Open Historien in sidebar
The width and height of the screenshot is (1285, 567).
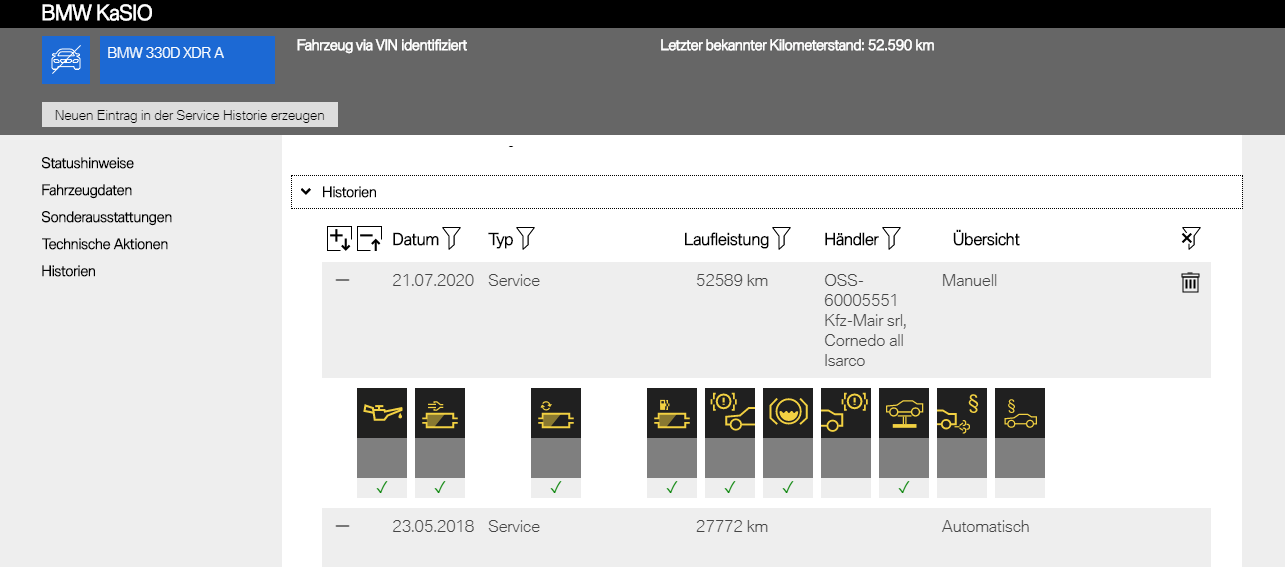pos(69,271)
